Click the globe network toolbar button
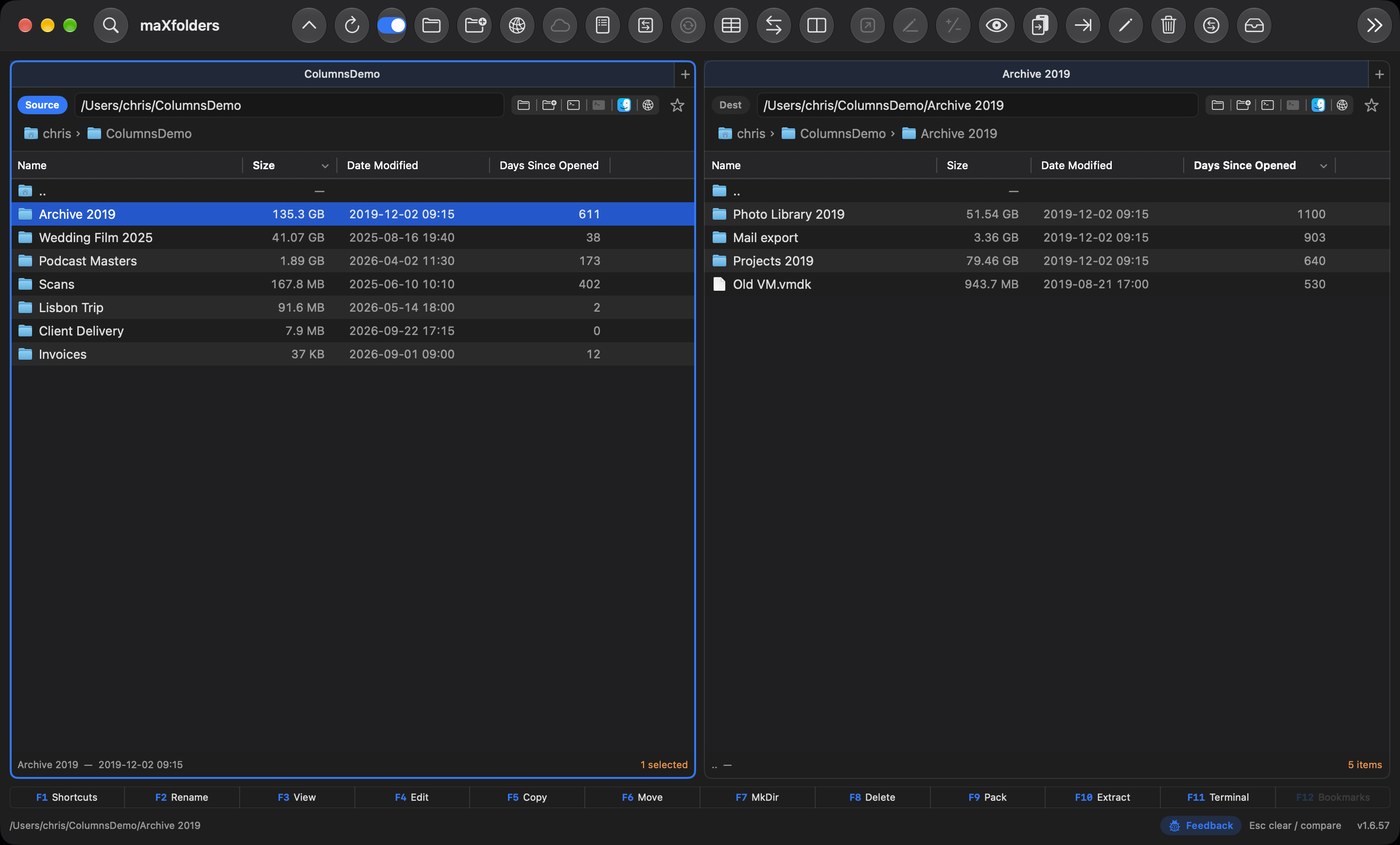 coord(517,25)
